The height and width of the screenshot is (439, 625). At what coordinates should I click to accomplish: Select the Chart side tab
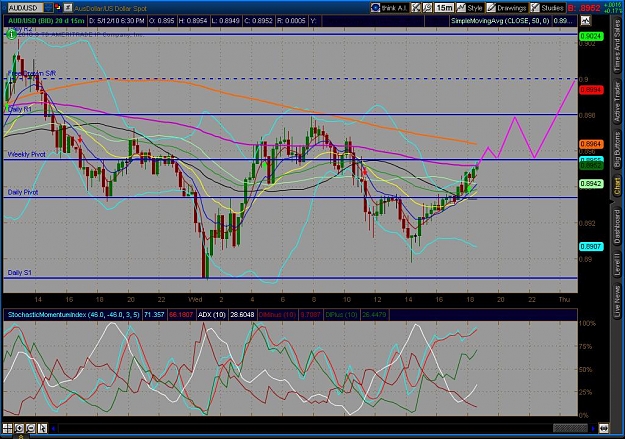tap(617, 187)
